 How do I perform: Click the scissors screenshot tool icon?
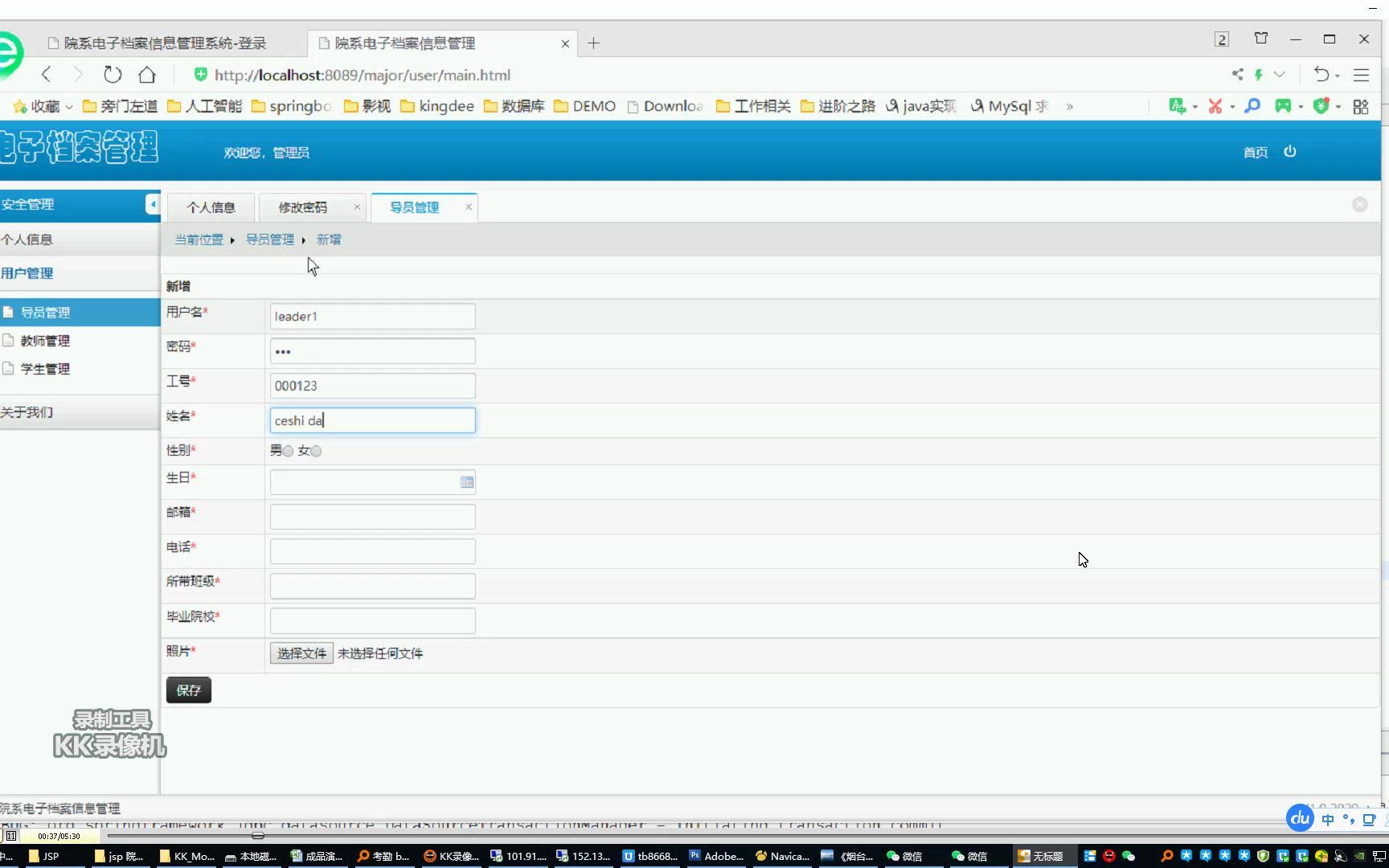coord(1215,106)
